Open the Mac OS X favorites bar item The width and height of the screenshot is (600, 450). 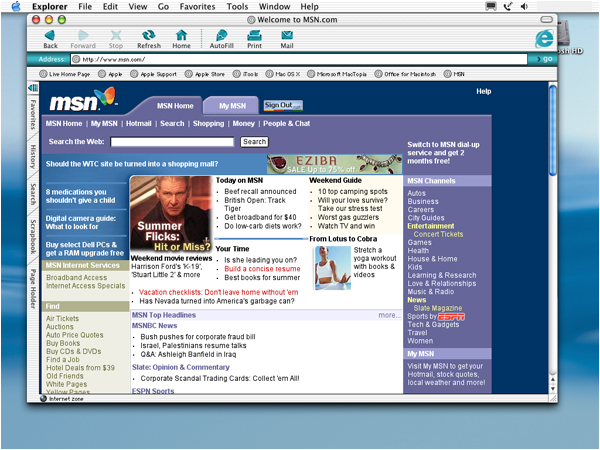point(283,74)
